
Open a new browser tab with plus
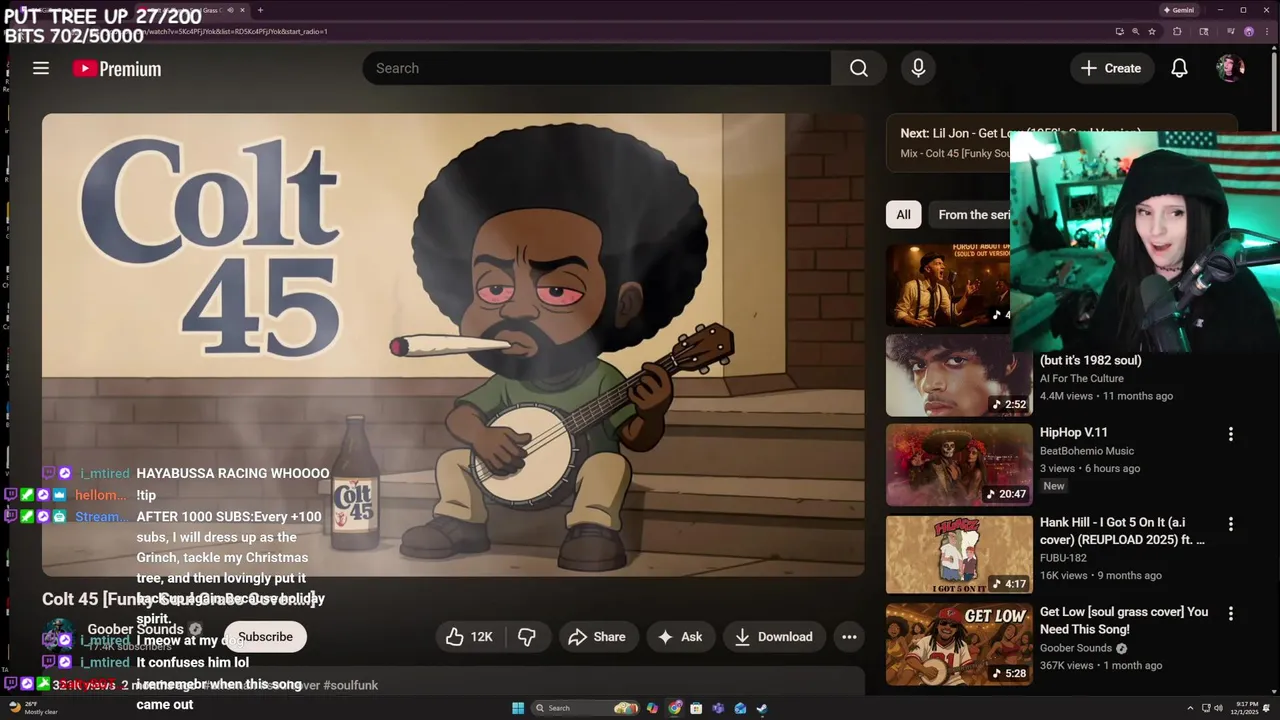260,10
